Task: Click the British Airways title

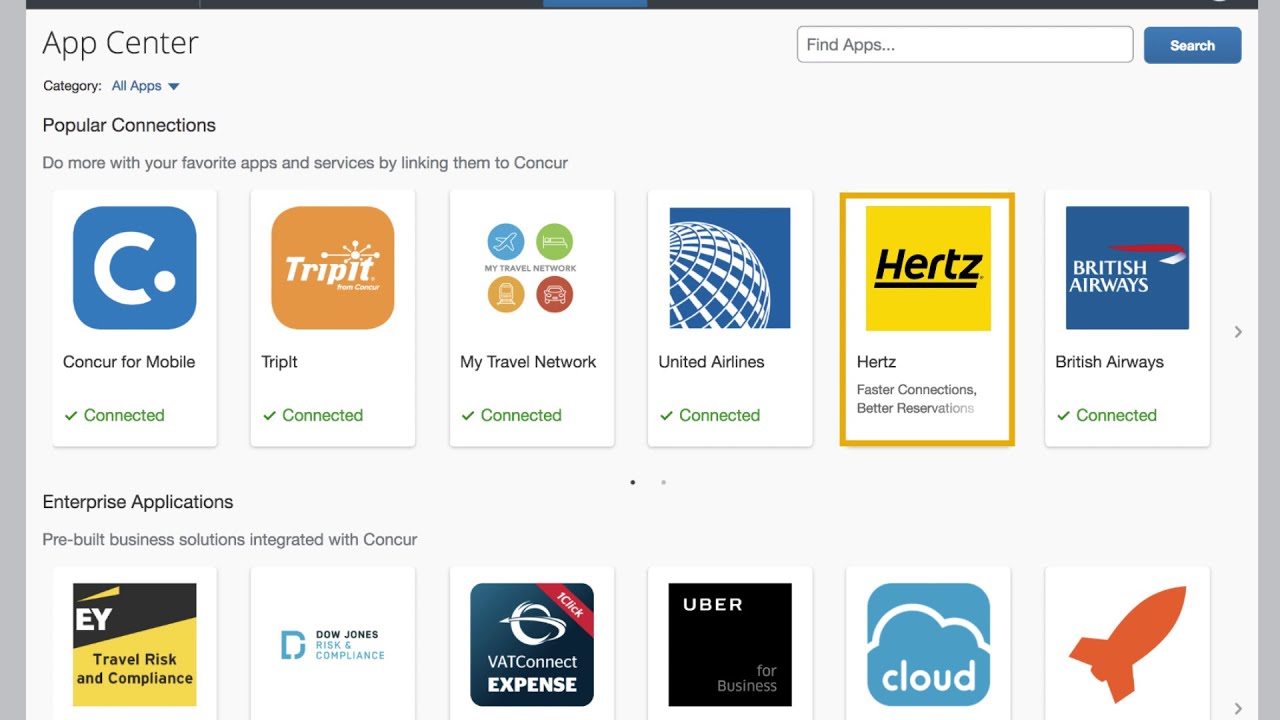Action: coord(1109,362)
